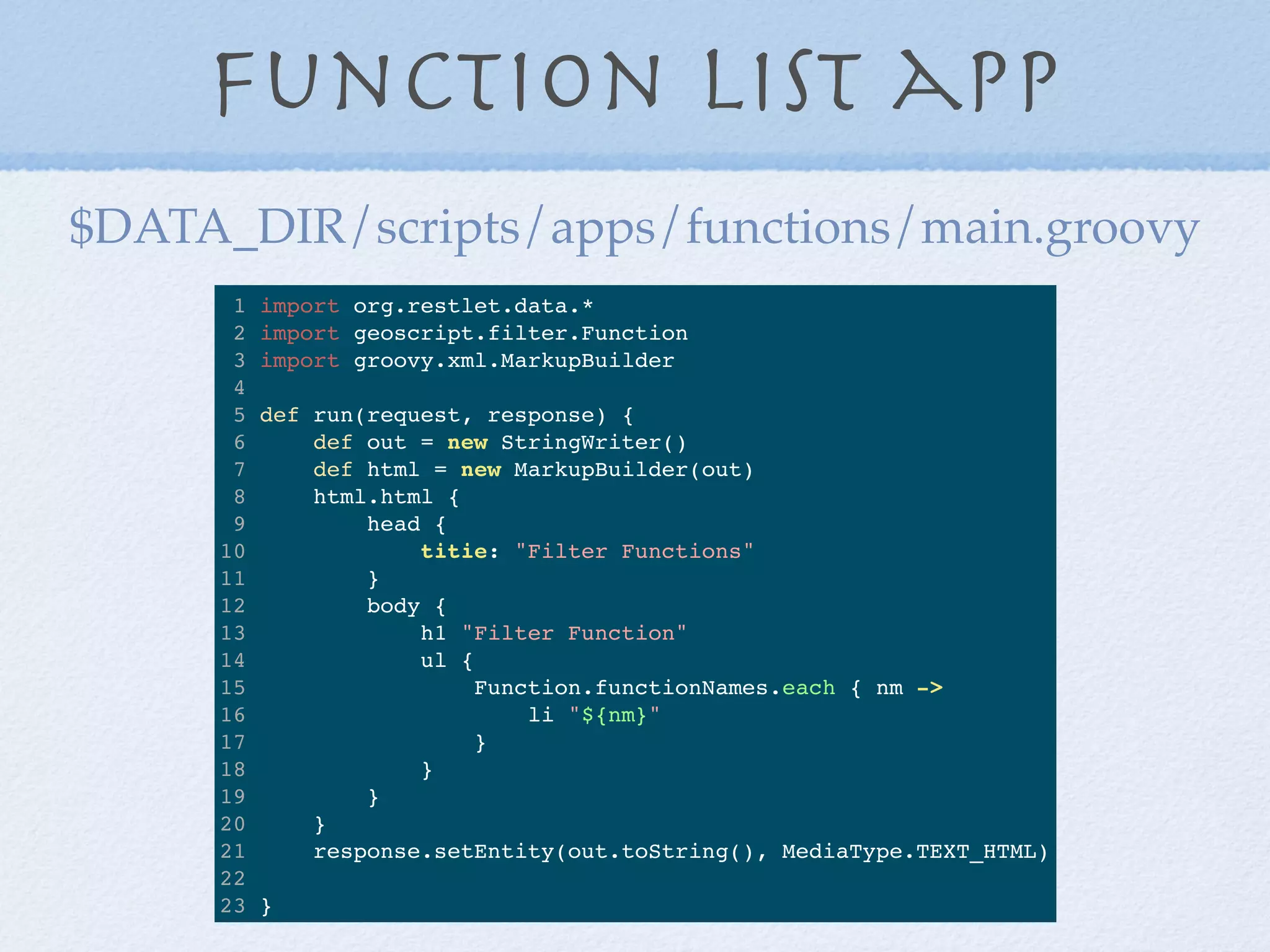This screenshot has height=952, width=1270.
Task: Click the "${nm}" string on line 16
Action: 615,715
